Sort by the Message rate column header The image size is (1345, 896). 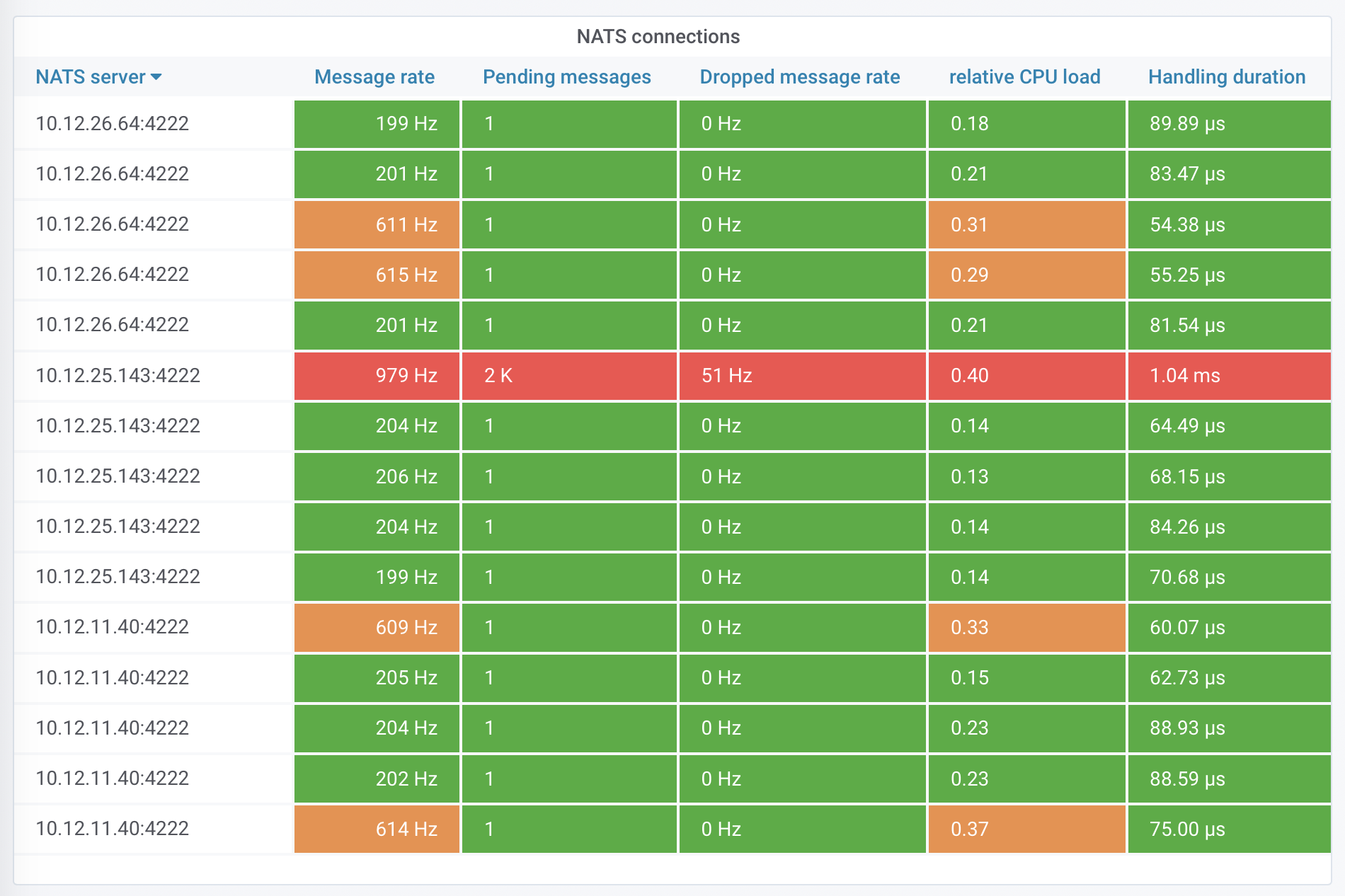(x=374, y=77)
